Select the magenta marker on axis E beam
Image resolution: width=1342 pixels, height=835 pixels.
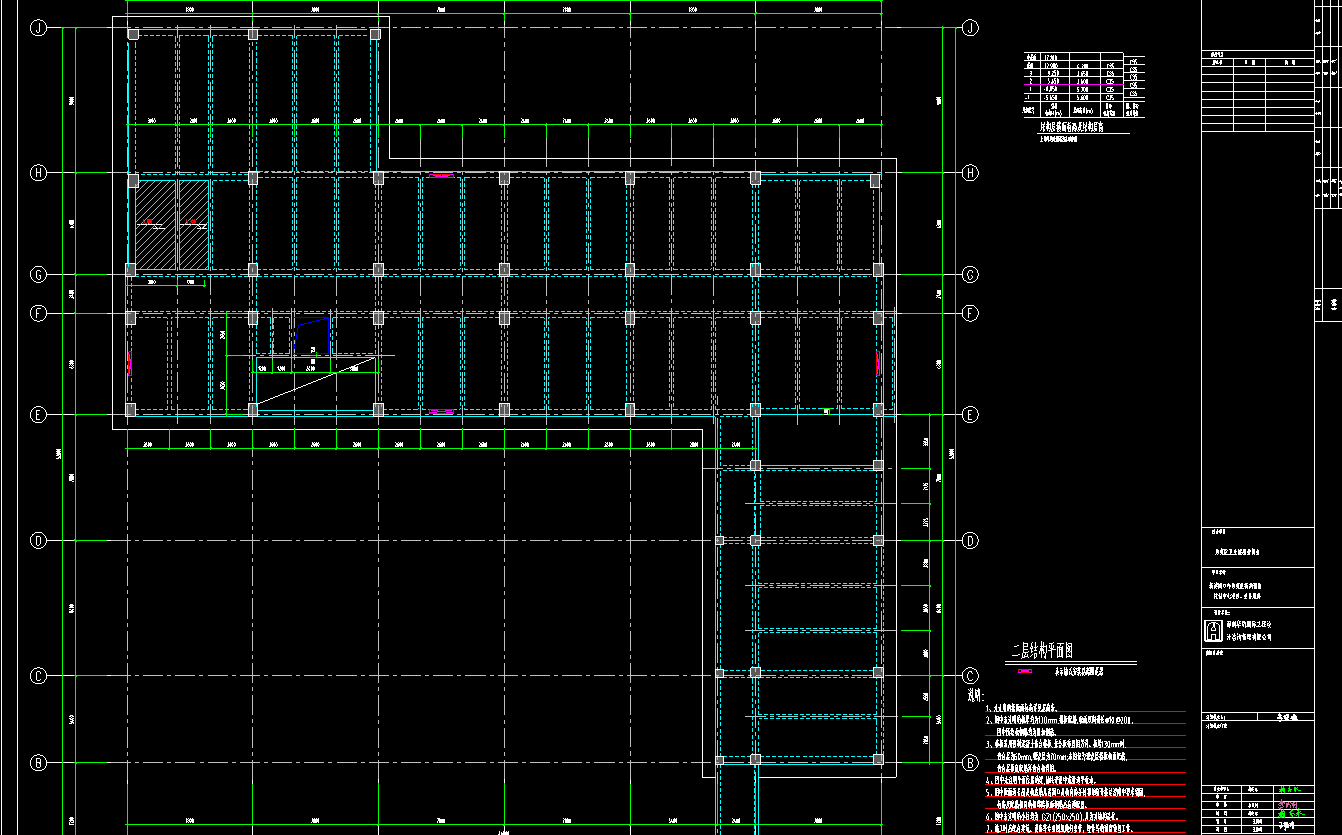(441, 411)
